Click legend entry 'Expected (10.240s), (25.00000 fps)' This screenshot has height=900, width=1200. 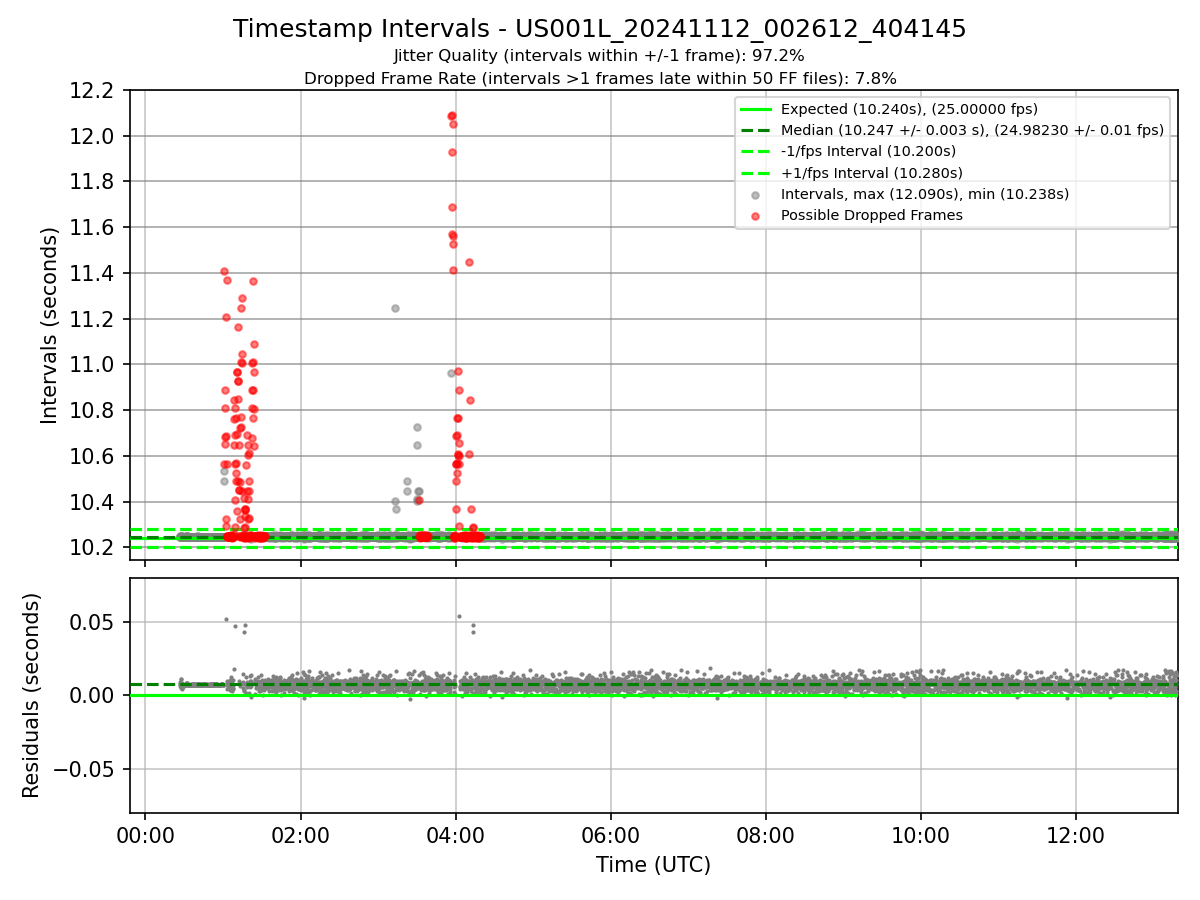click(909, 109)
